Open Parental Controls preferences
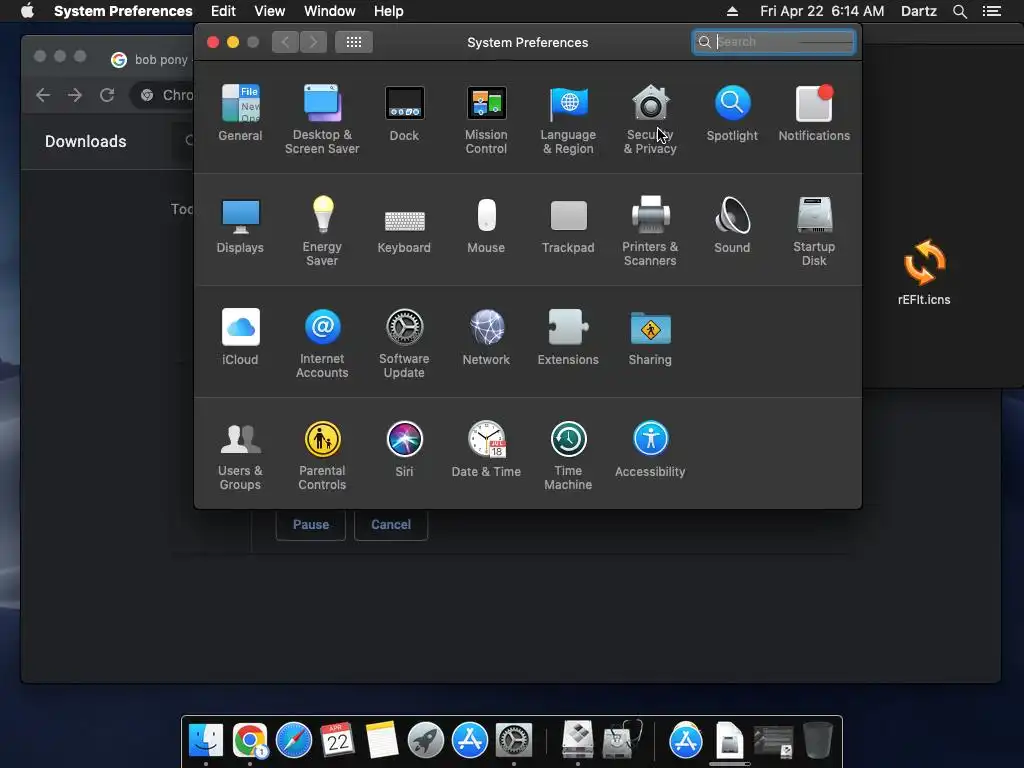Viewport: 1024px width, 768px height. click(322, 456)
